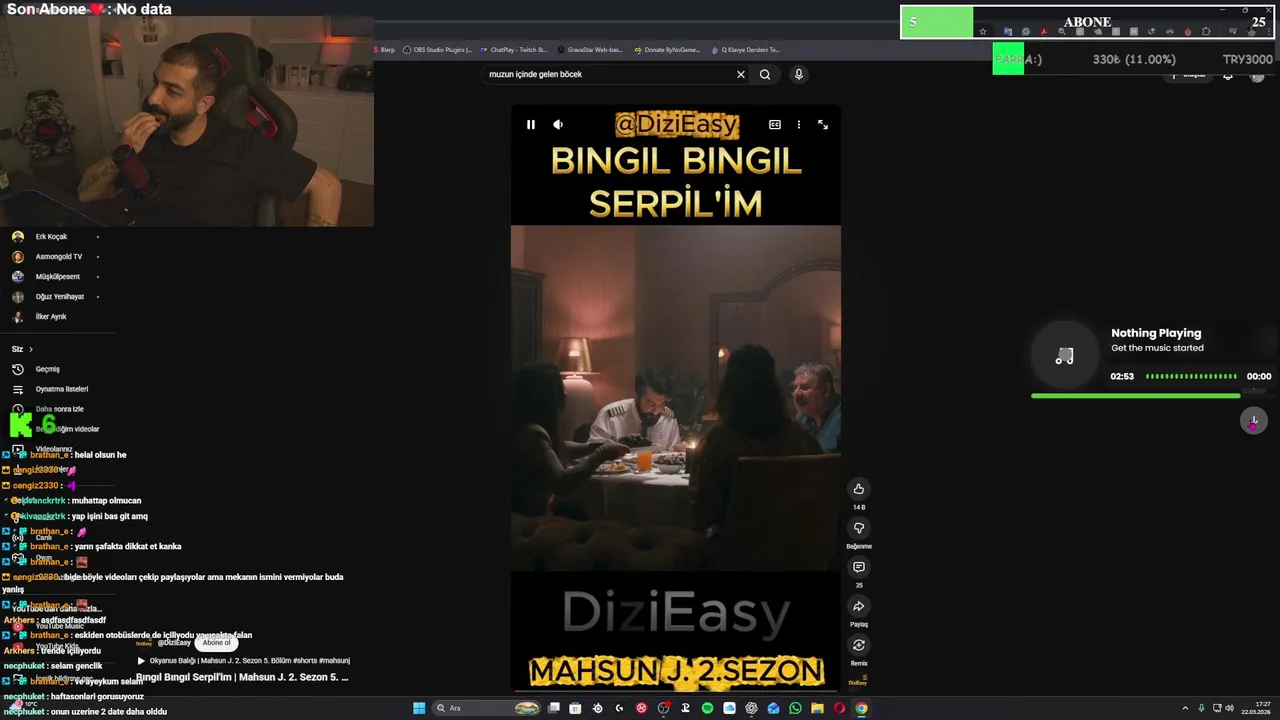1280x720 pixels.
Task: Open ChatGPT app from the taskbar
Action: click(751, 708)
